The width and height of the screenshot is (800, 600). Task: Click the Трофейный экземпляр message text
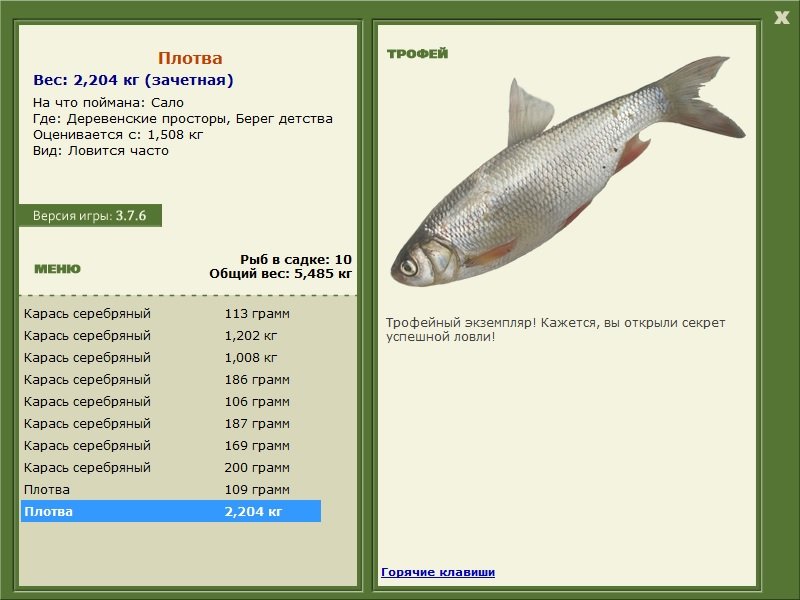(x=555, y=330)
